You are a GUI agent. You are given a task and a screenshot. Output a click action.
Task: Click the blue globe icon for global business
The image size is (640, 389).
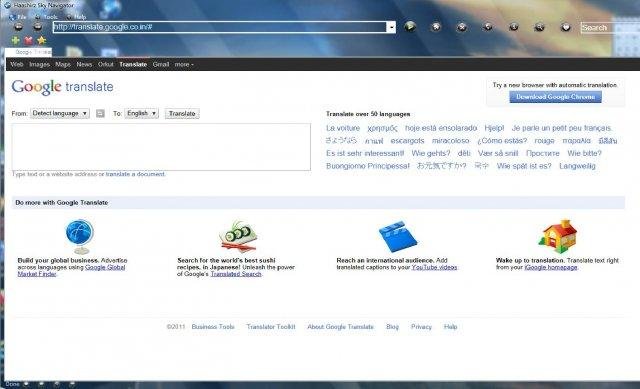[x=80, y=236]
